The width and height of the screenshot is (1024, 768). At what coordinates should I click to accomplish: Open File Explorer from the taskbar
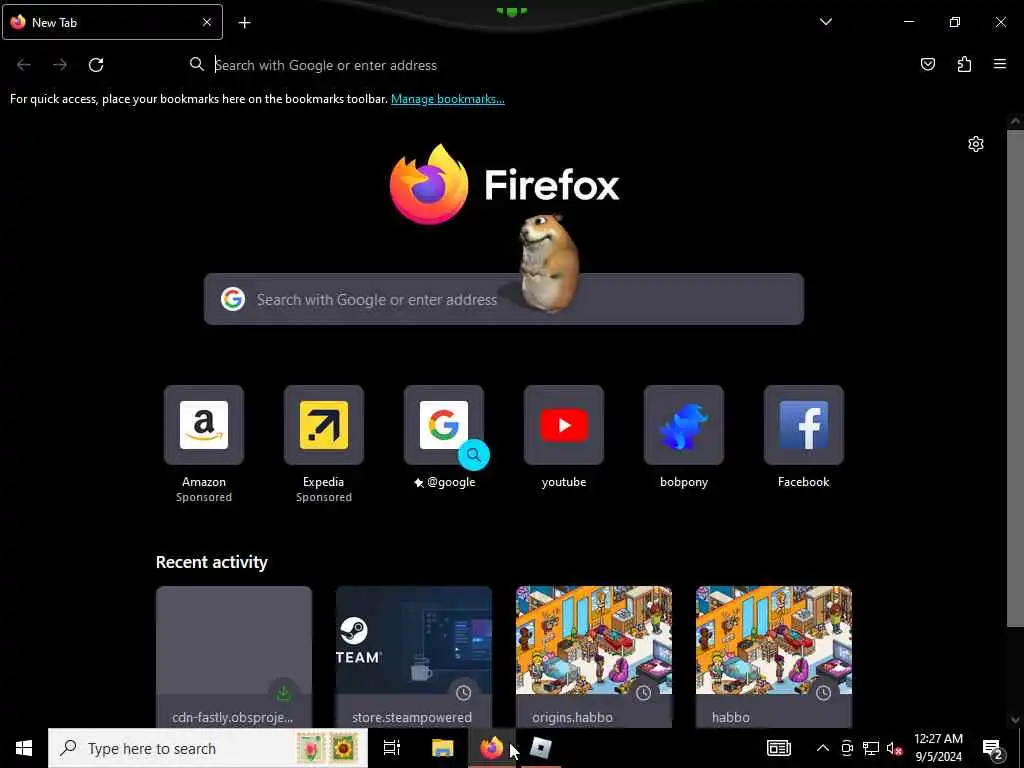(442, 748)
